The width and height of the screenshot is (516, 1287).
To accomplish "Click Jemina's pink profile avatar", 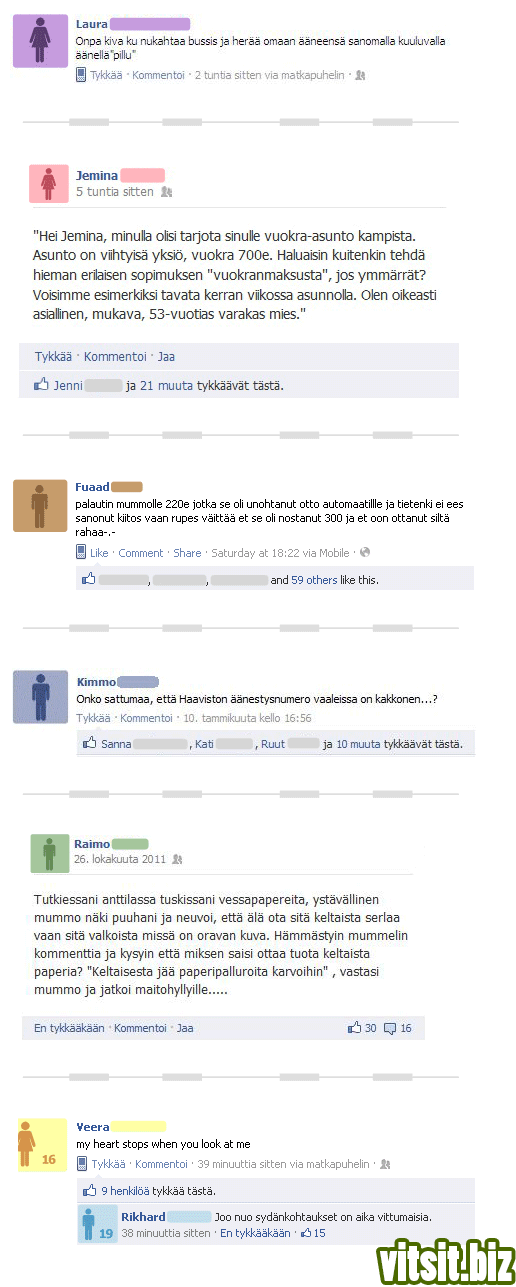I will coord(48,184).
